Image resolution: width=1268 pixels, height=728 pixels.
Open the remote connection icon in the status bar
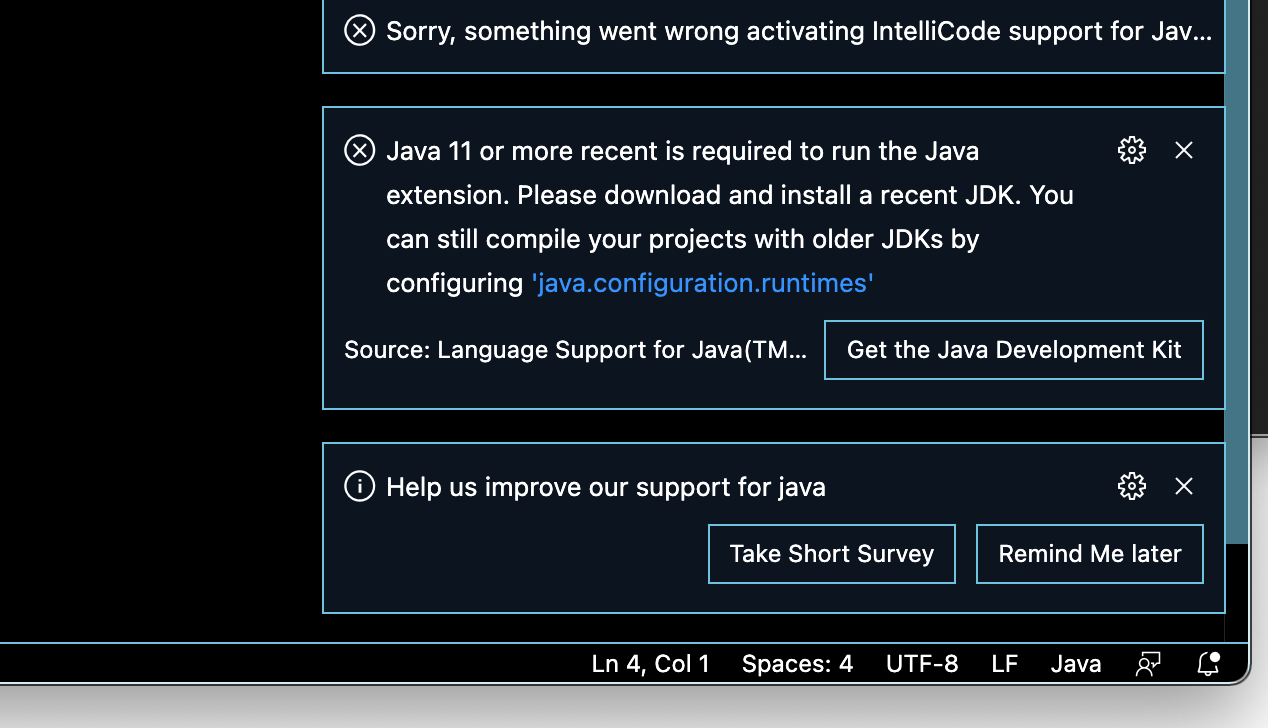point(1148,663)
